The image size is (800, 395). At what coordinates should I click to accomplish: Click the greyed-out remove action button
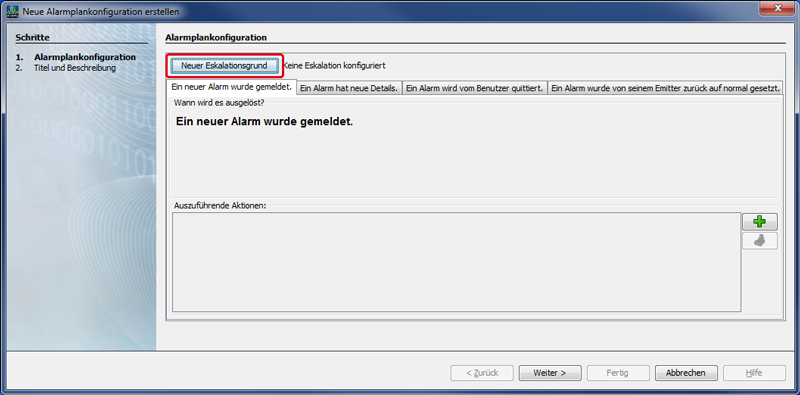760,241
